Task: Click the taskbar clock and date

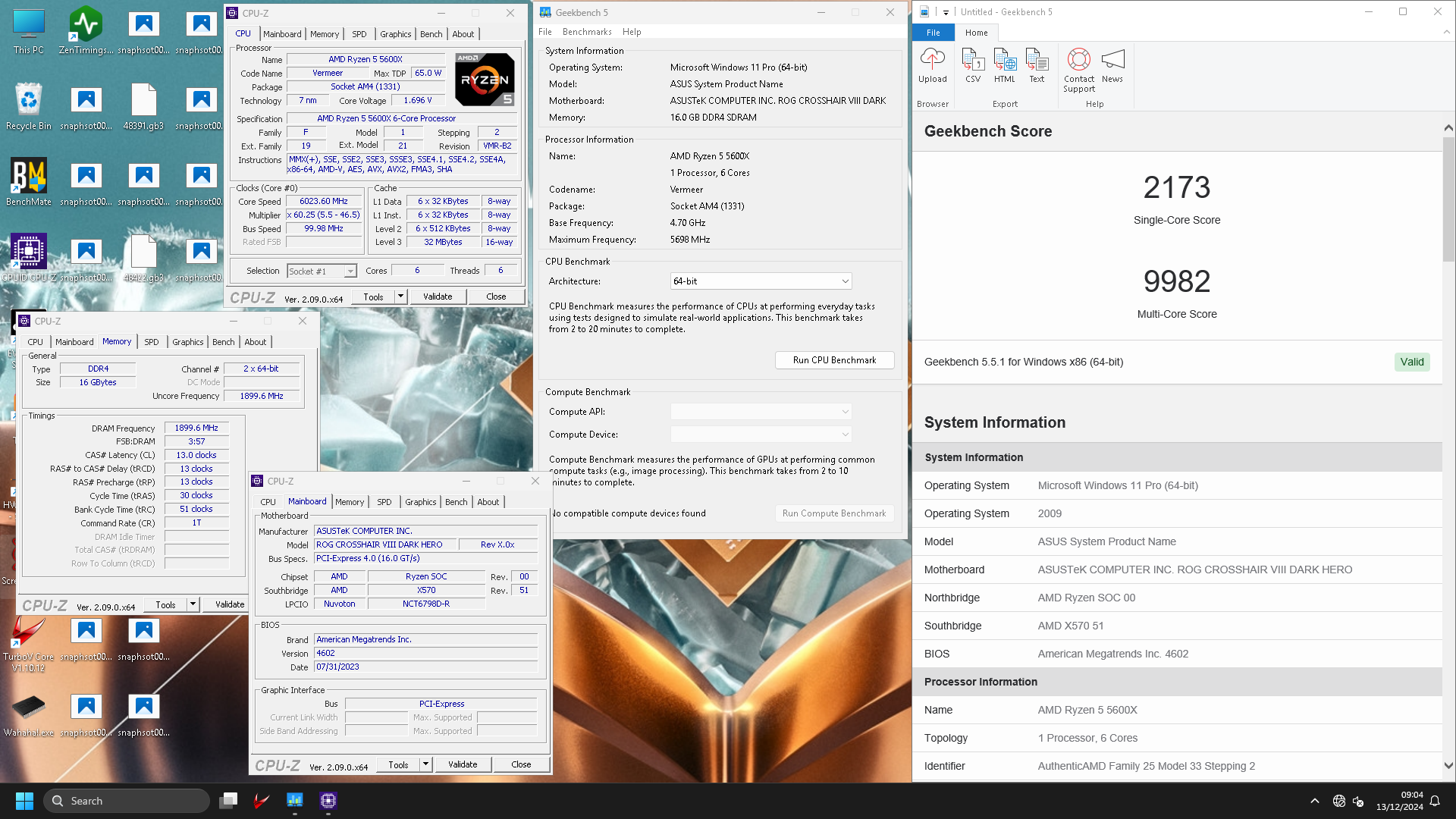Action: point(1400,801)
